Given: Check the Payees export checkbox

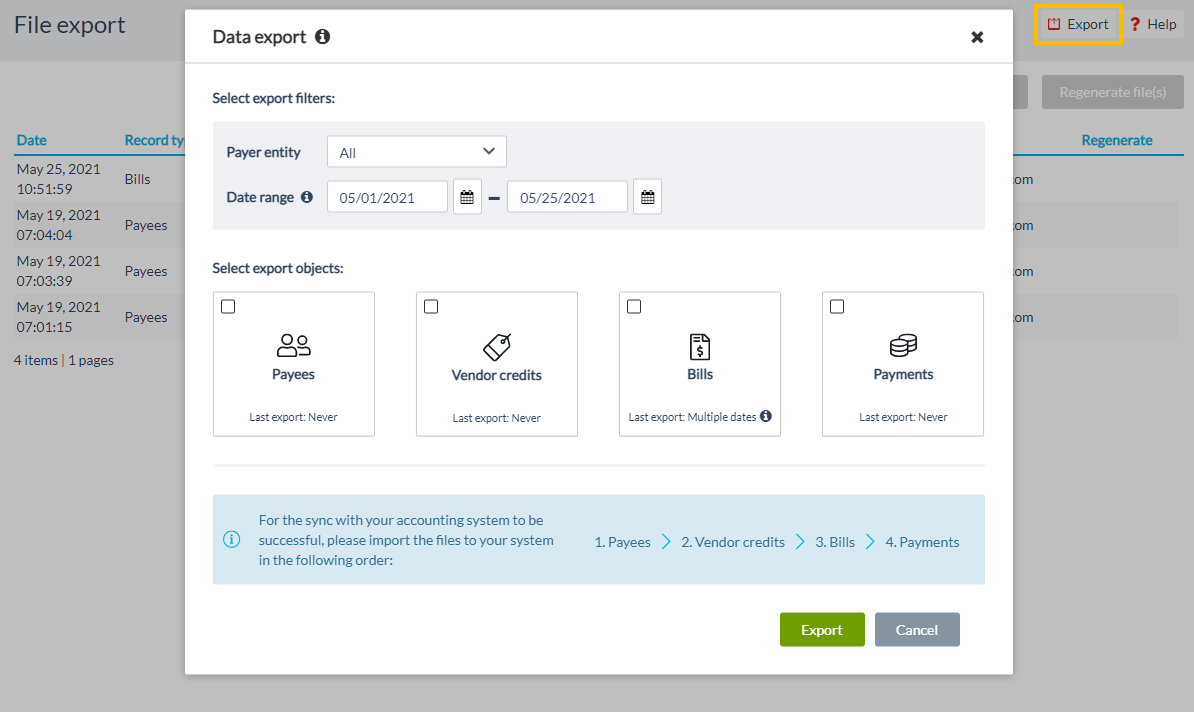Looking at the screenshot, I should coord(228,306).
